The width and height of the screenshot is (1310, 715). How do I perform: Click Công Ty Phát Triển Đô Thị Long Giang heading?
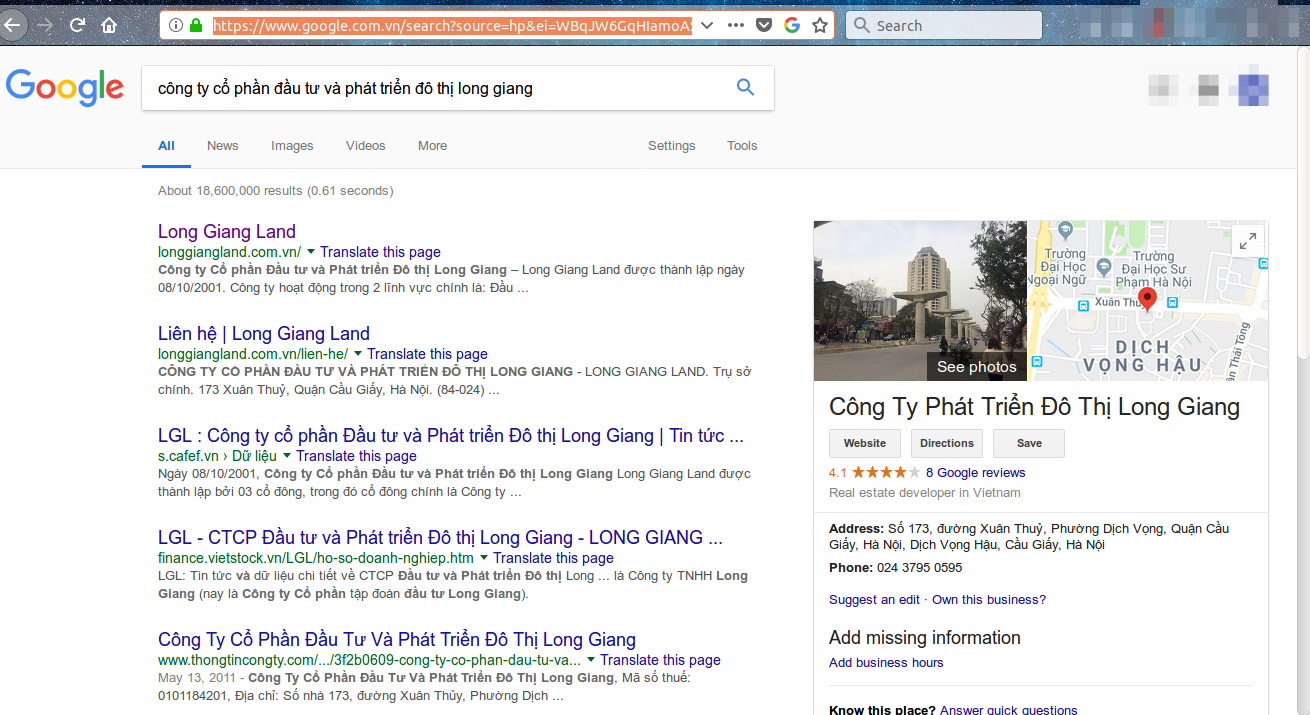pos(1034,407)
